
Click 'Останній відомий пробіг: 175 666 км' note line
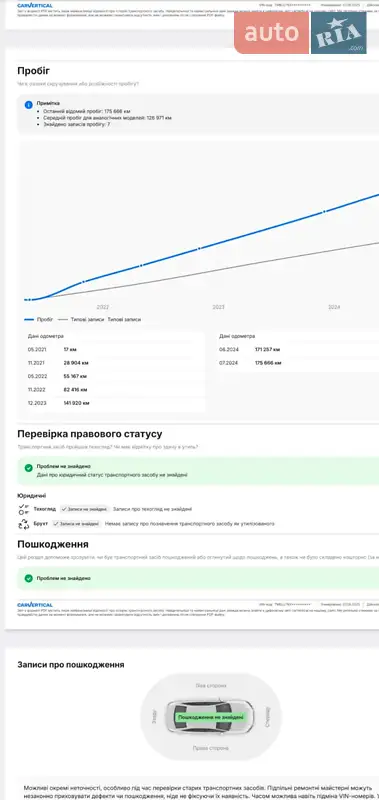(87, 111)
